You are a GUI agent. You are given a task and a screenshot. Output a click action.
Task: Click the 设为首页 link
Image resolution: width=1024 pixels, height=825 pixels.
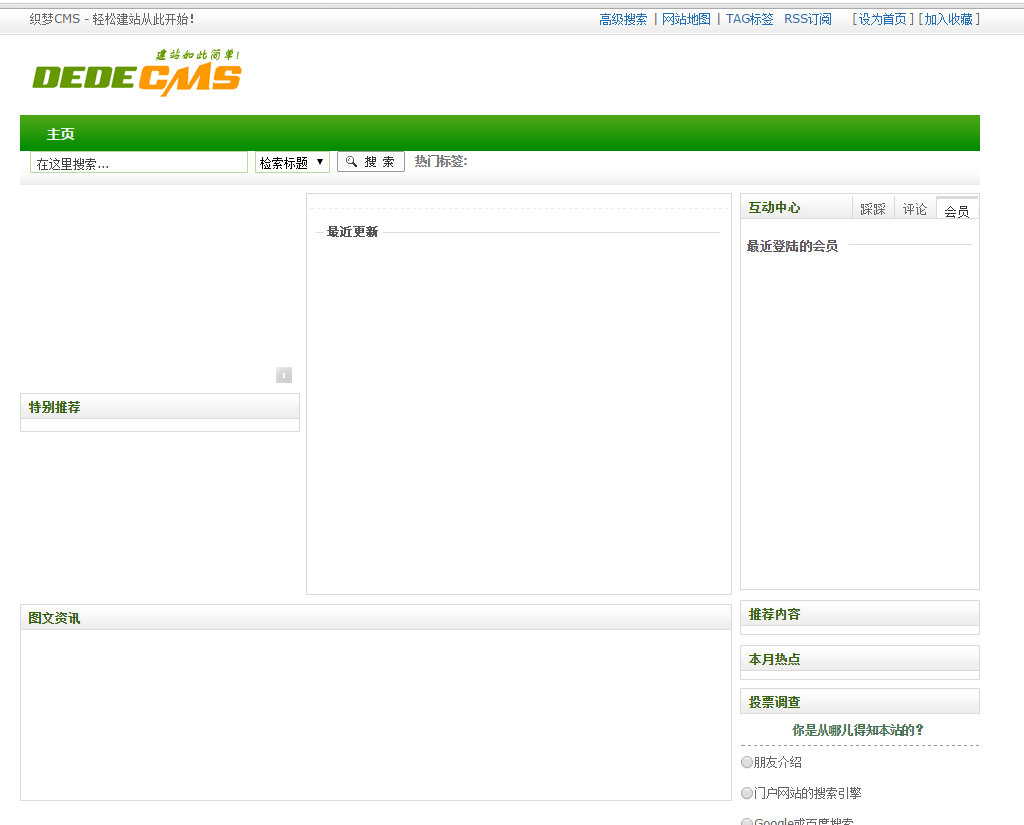(883, 19)
